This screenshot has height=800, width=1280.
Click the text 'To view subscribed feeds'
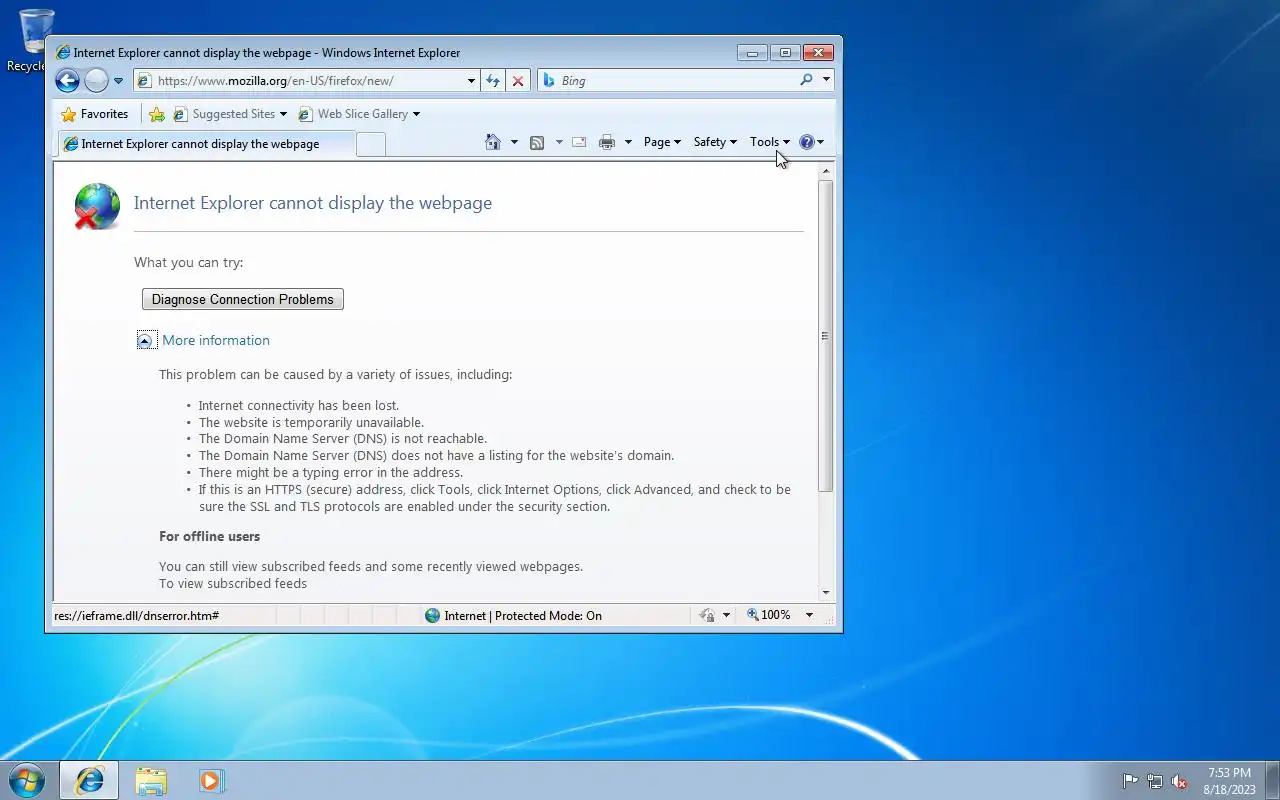pos(233,584)
